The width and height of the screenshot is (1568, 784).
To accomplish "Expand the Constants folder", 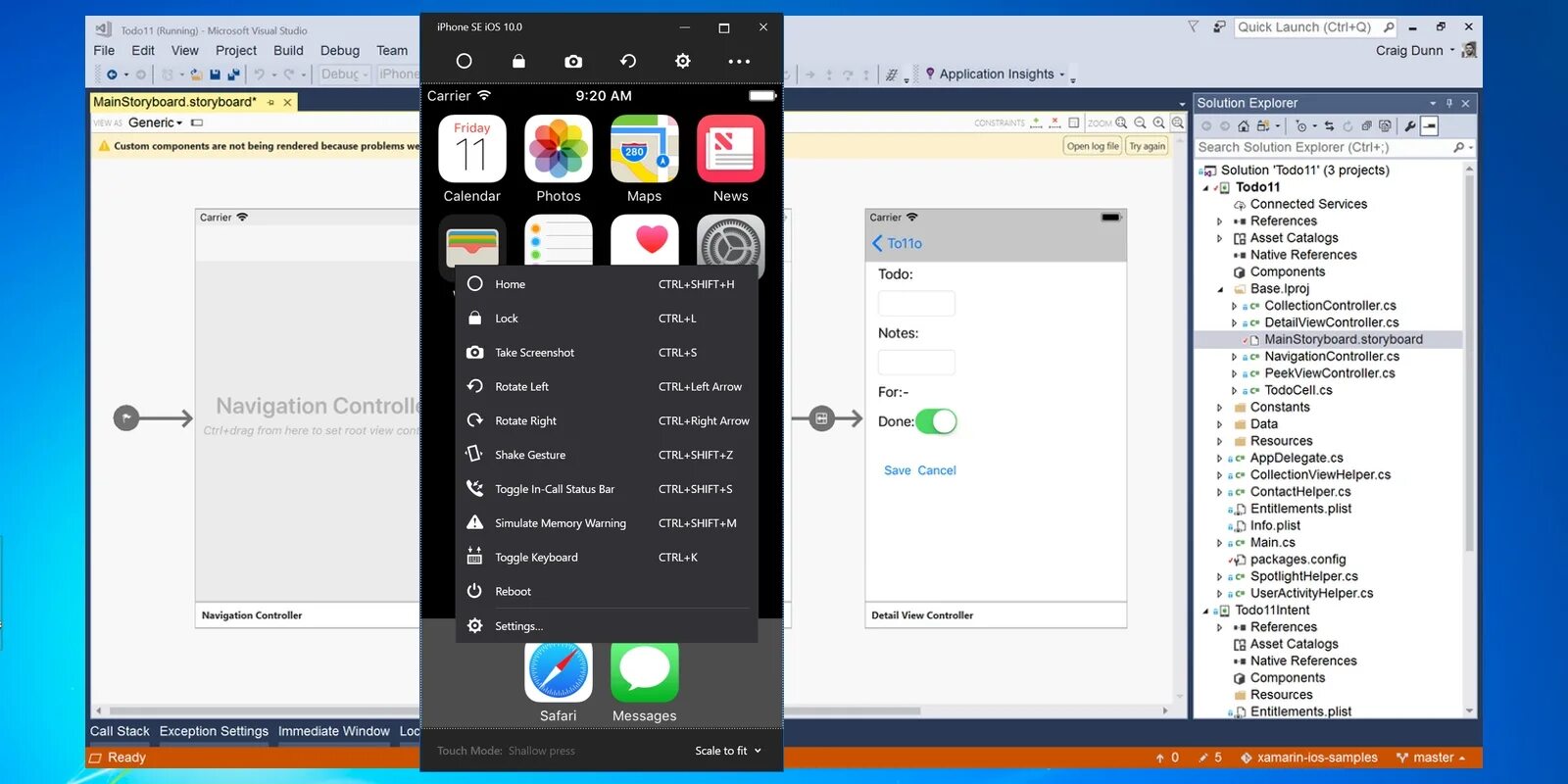I will (x=1220, y=408).
